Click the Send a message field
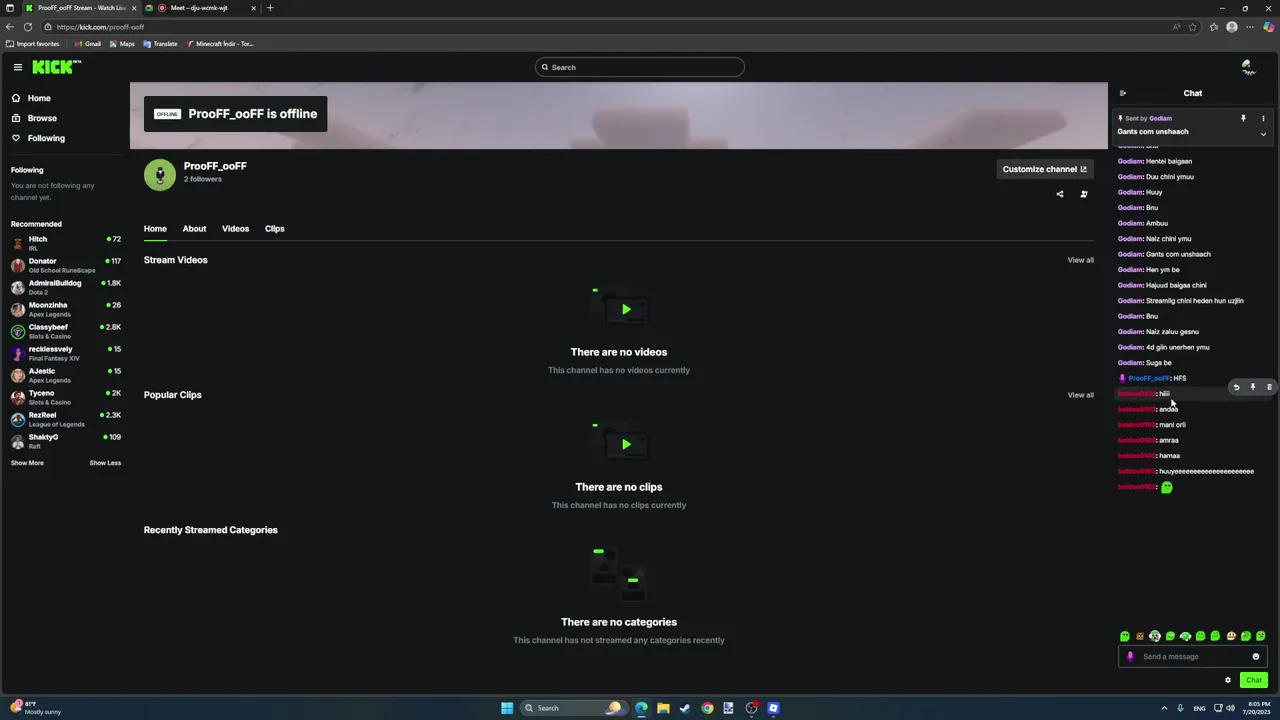The width and height of the screenshot is (1280, 720). pyautogui.click(x=1193, y=657)
